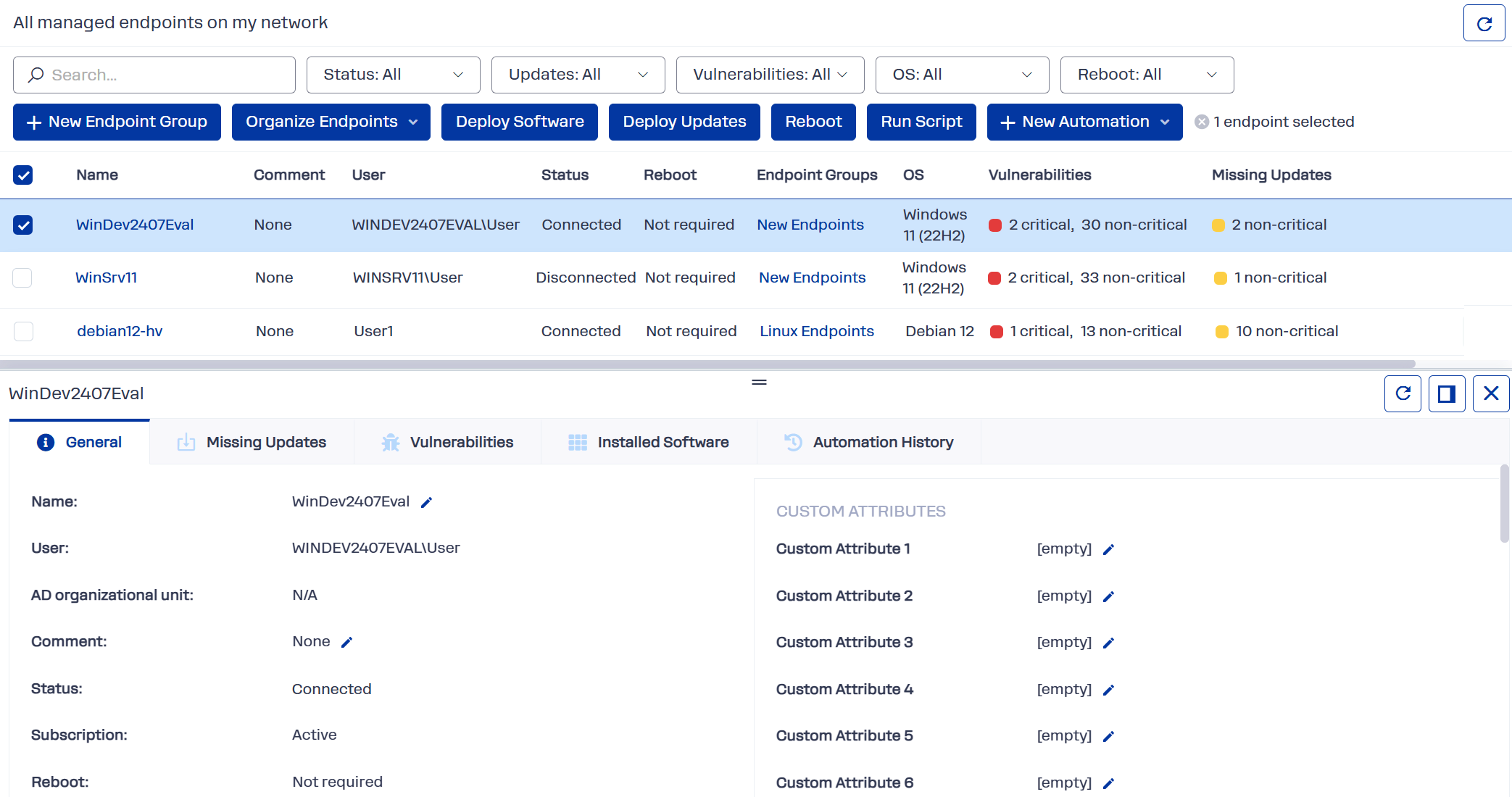
Task: Edit Custom Attribute 2
Action: pos(1108,596)
